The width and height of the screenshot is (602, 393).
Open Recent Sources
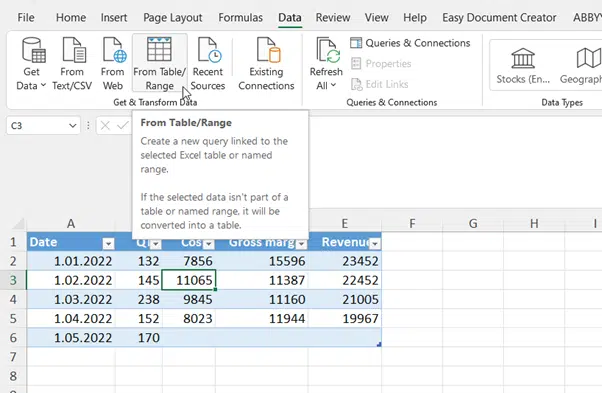(x=208, y=64)
